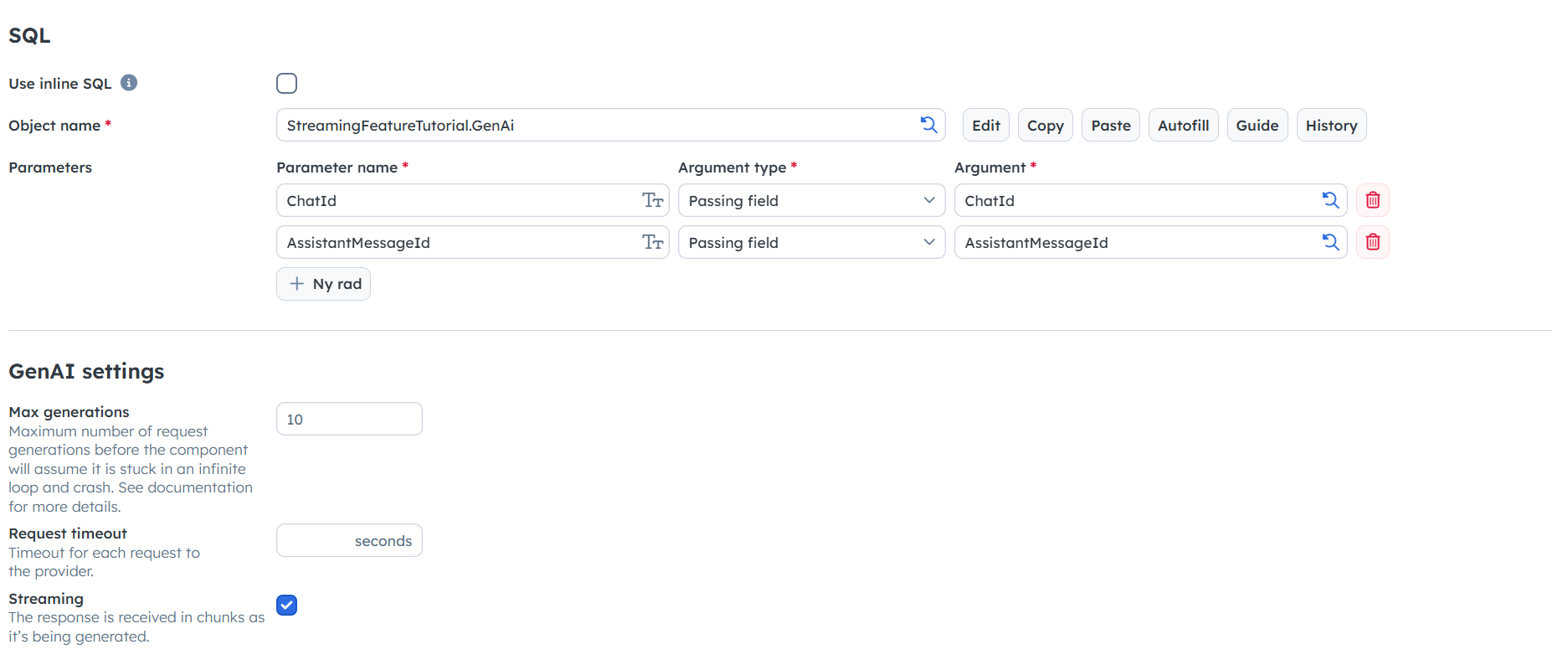Click text-format icon in AssistantMessageId parameter name field

pos(653,242)
